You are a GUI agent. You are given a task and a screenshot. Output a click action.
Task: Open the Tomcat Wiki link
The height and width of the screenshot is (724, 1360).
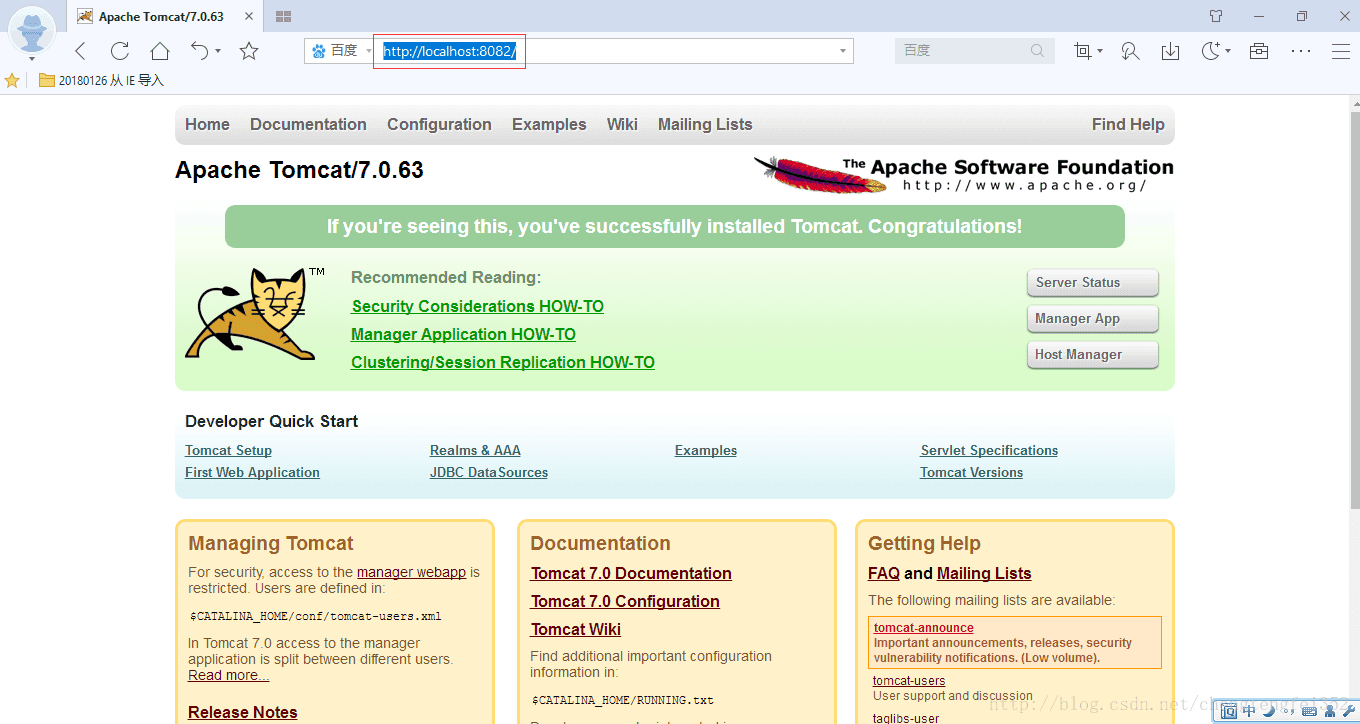(x=576, y=629)
